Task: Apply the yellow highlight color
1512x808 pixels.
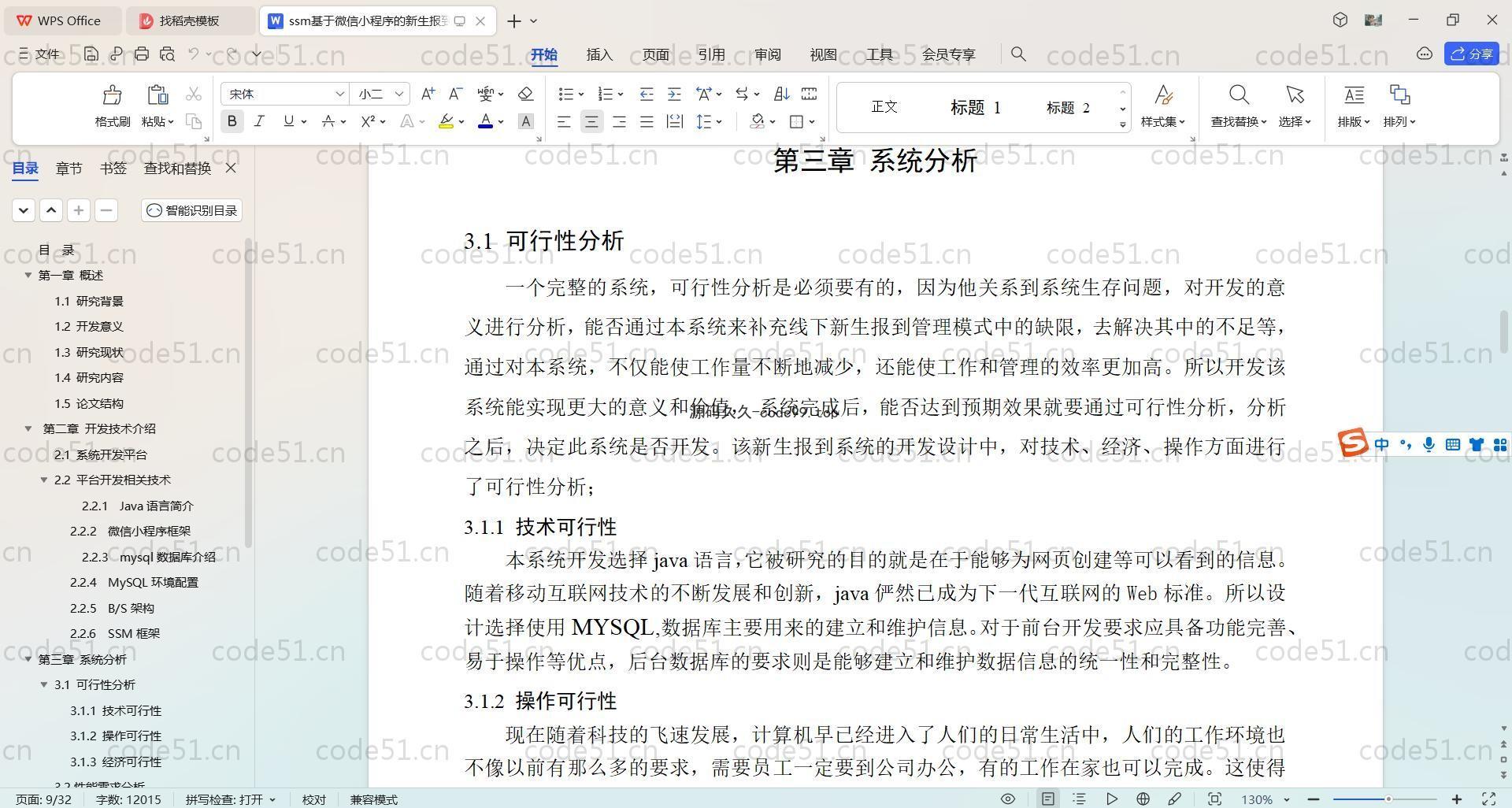Action: click(446, 121)
